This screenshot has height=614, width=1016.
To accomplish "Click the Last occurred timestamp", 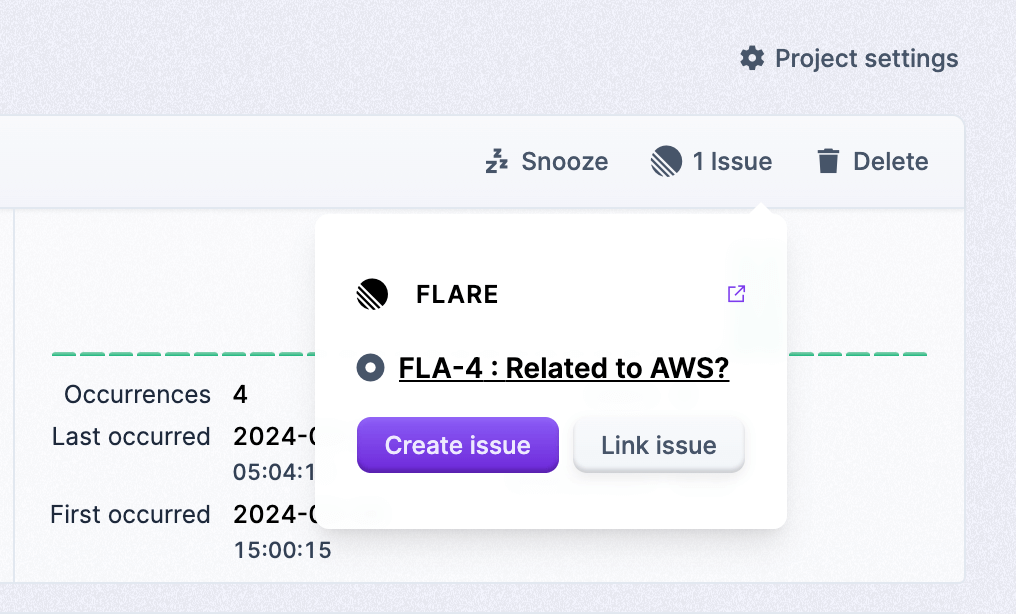I will pos(280,455).
